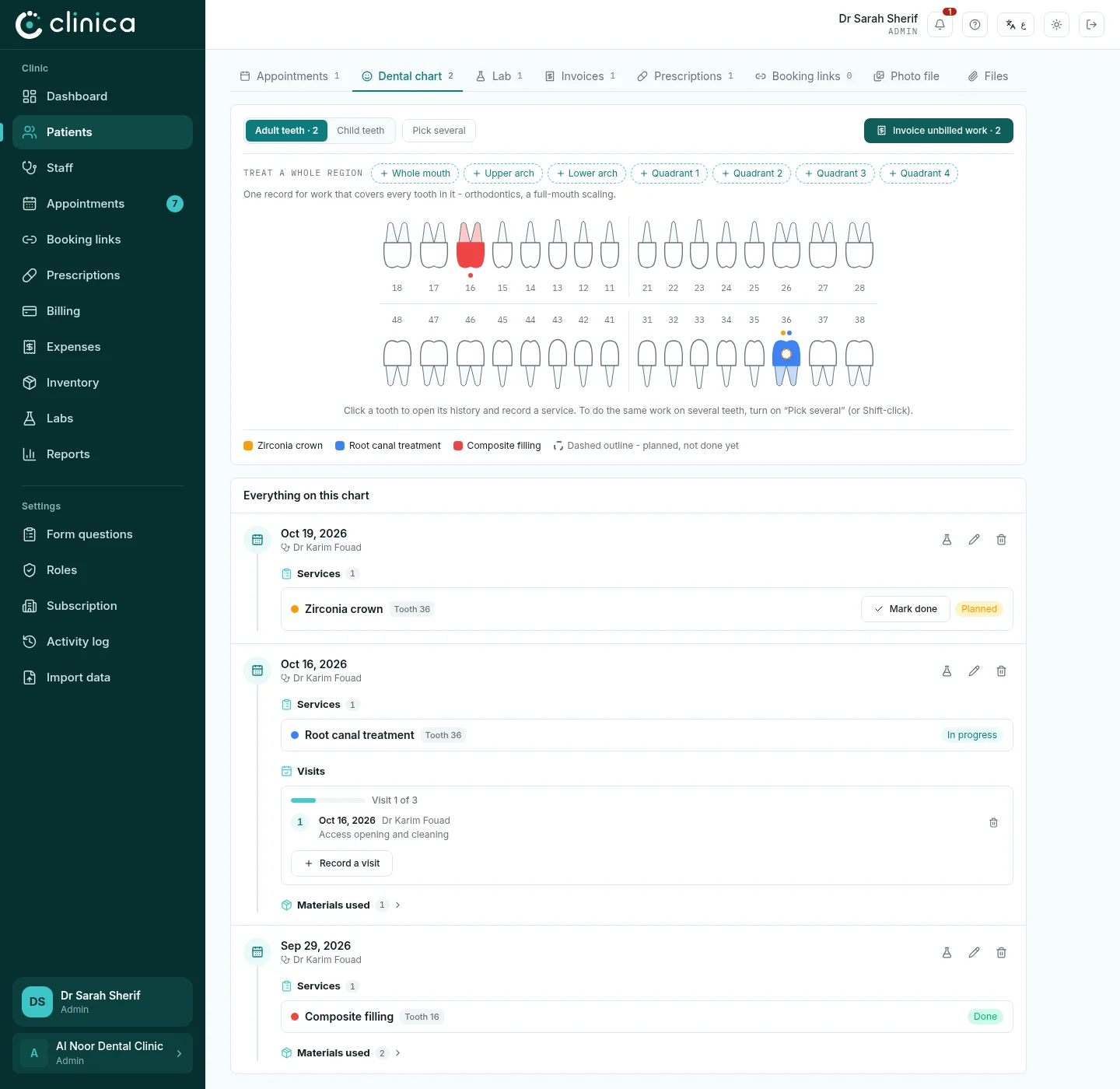Edit the Oct 16, 2026 entry pencil icon
Screen dimensions: 1120x1089
974,671
